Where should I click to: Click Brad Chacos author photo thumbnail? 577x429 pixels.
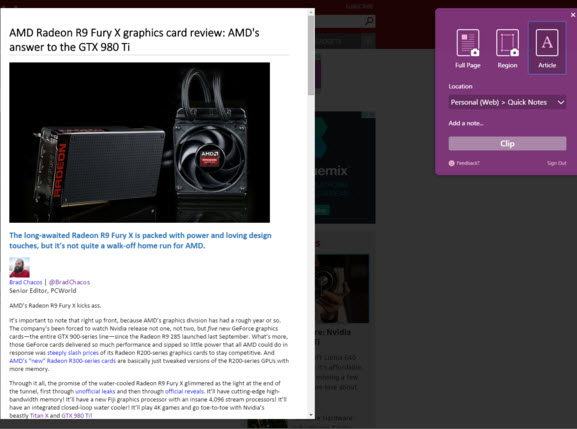click(x=20, y=267)
